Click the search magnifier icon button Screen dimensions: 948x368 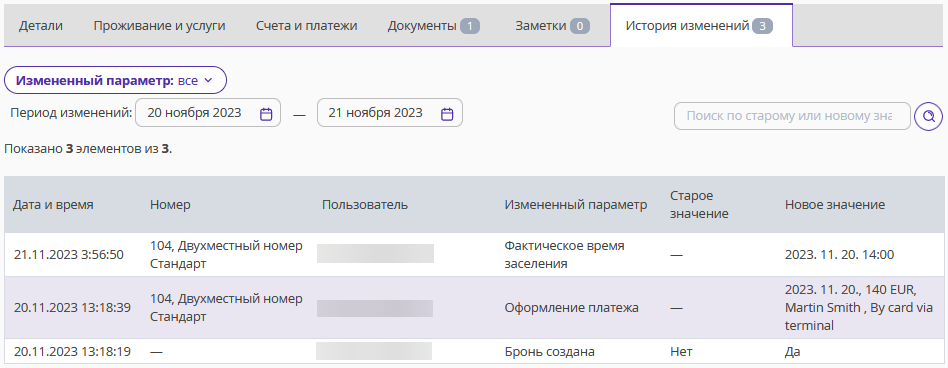tap(928, 116)
